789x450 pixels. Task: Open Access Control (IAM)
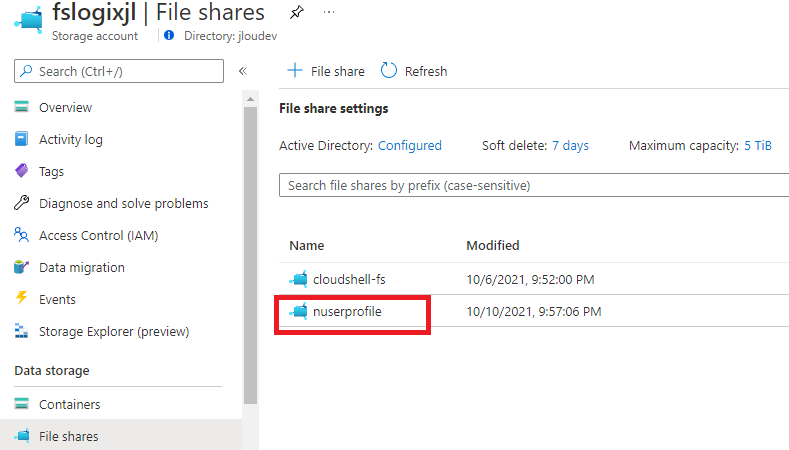99,236
